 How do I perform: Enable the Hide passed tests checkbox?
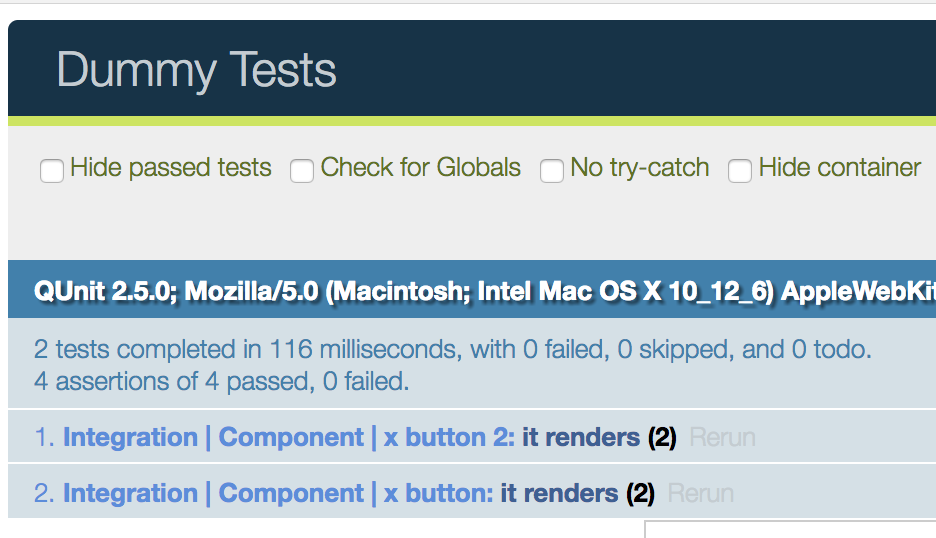pyautogui.click(x=52, y=171)
